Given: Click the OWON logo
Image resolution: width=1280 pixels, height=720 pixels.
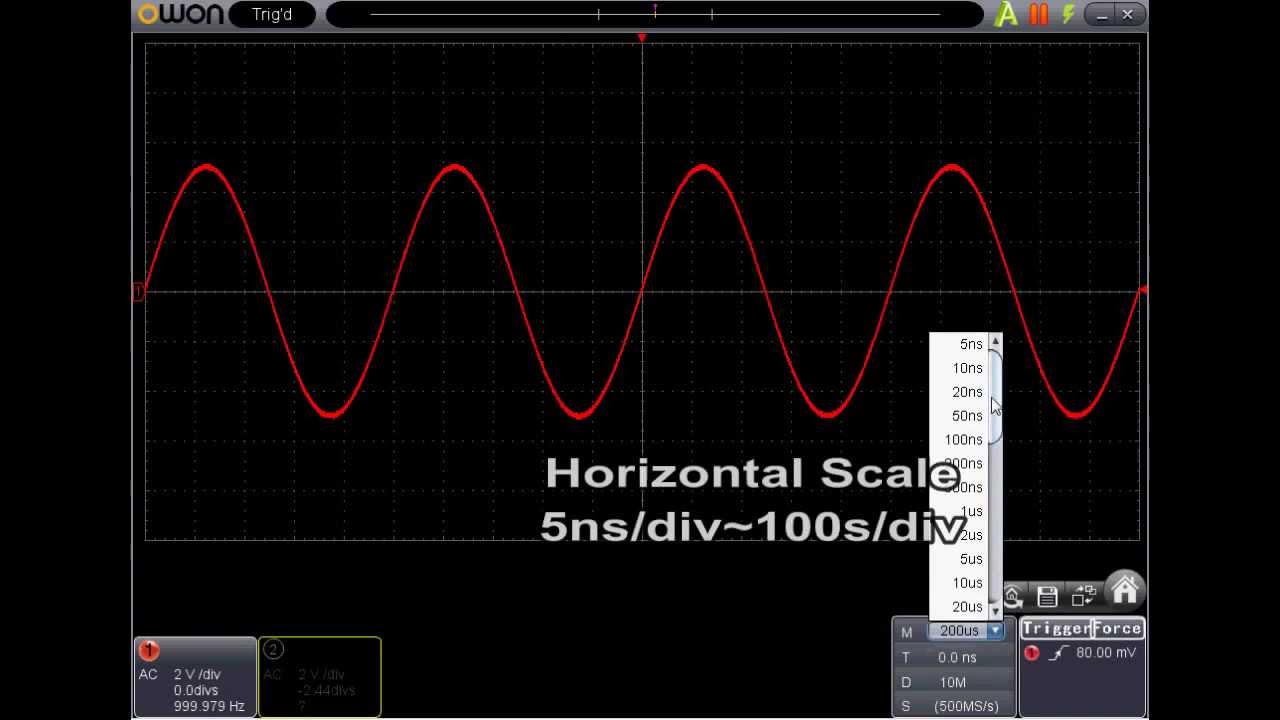Looking at the screenshot, I should pos(180,14).
